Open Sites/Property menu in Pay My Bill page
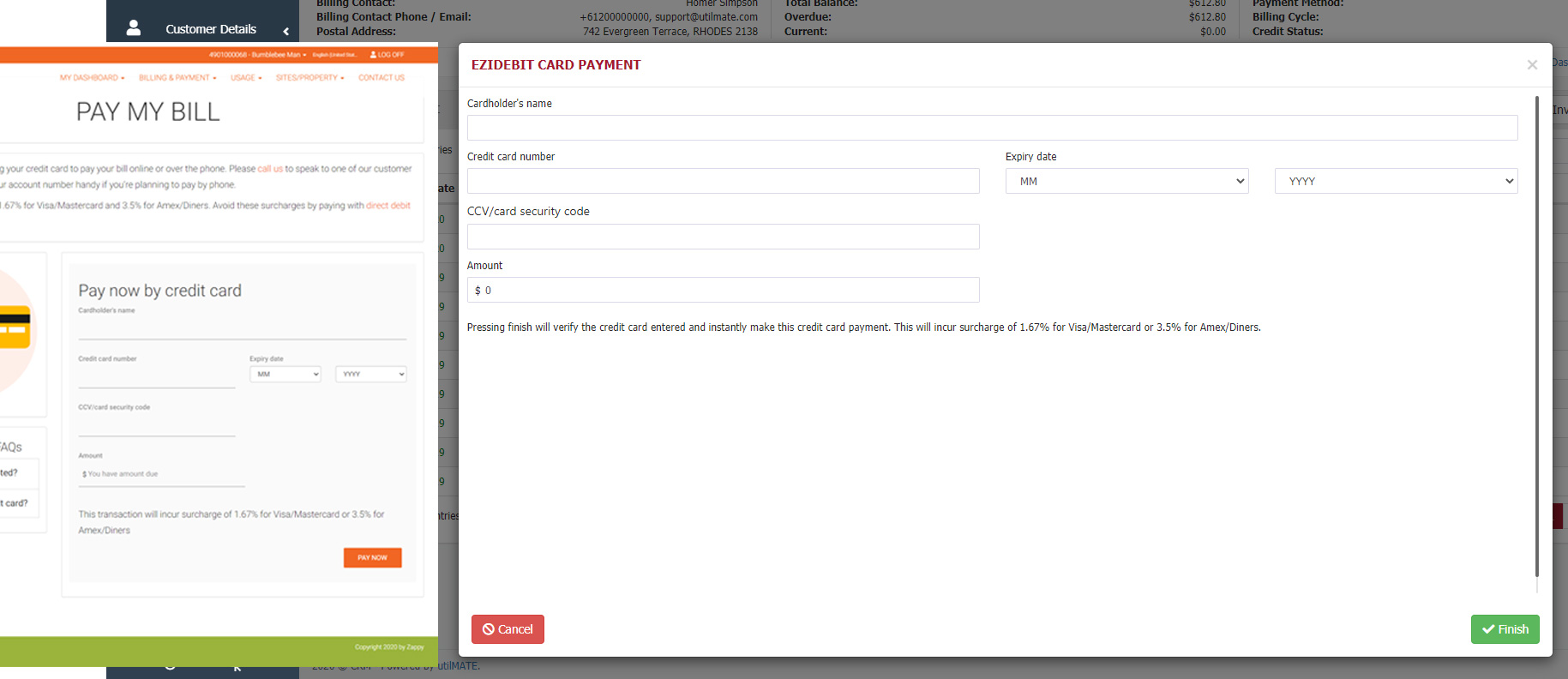The image size is (1568, 679). tap(309, 78)
